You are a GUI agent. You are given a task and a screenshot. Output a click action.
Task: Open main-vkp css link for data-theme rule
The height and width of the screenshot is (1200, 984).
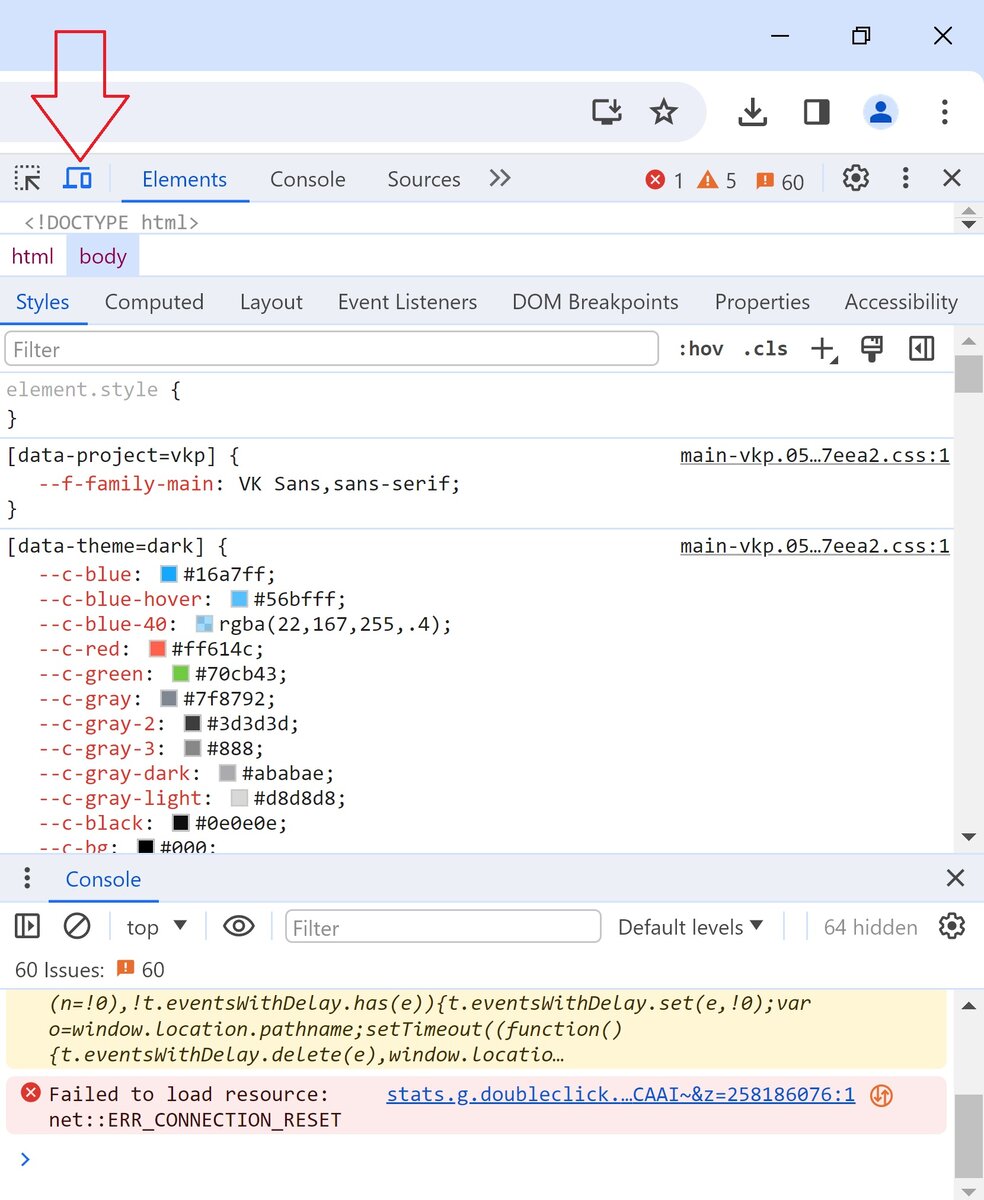click(815, 547)
